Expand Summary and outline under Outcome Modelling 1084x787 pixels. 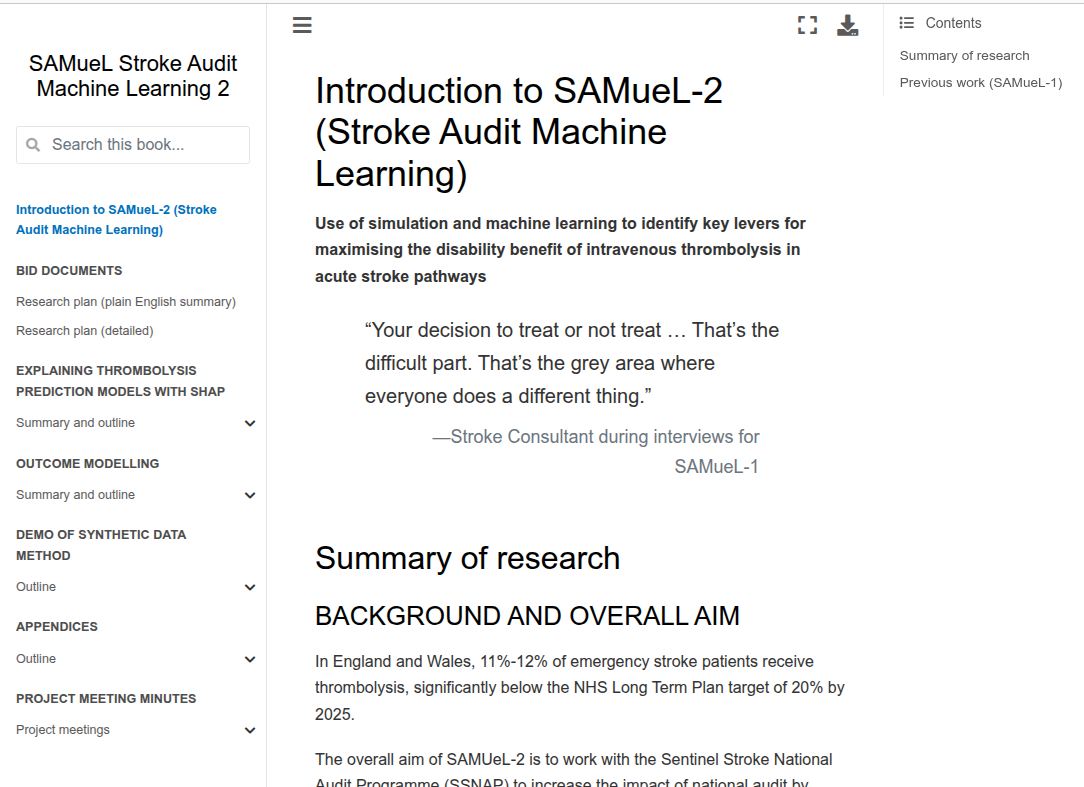[250, 495]
